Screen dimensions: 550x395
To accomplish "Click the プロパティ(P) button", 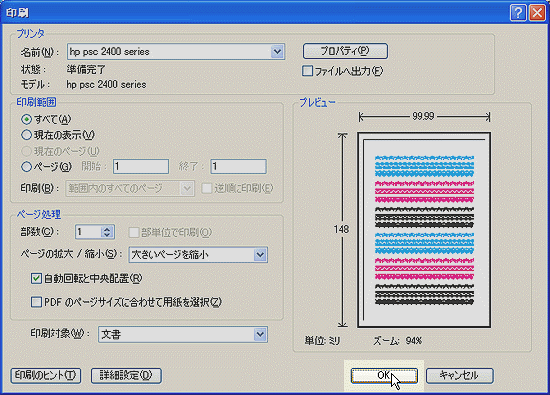I will tap(345, 51).
